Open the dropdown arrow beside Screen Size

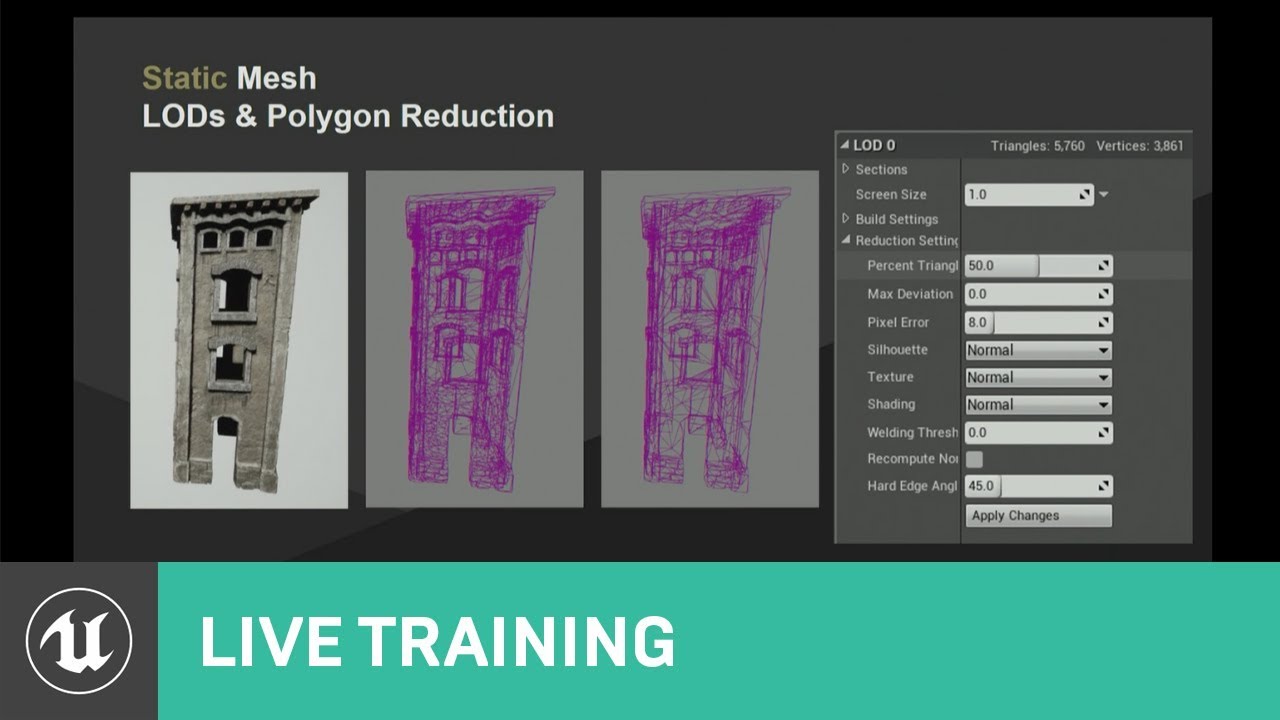[1104, 194]
